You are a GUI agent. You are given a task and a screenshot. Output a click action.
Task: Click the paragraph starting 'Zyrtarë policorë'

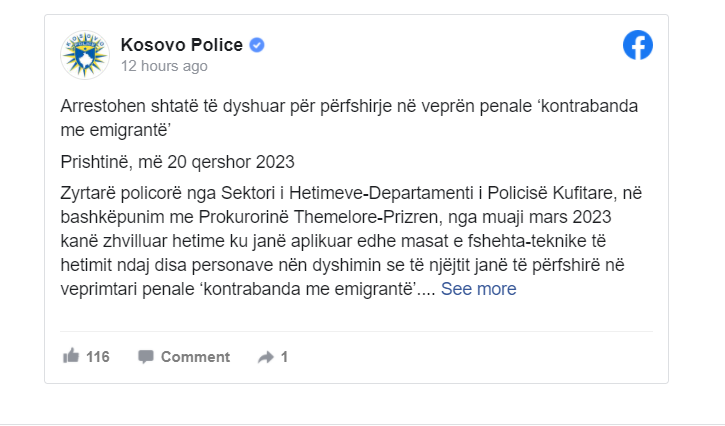pyautogui.click(x=351, y=241)
